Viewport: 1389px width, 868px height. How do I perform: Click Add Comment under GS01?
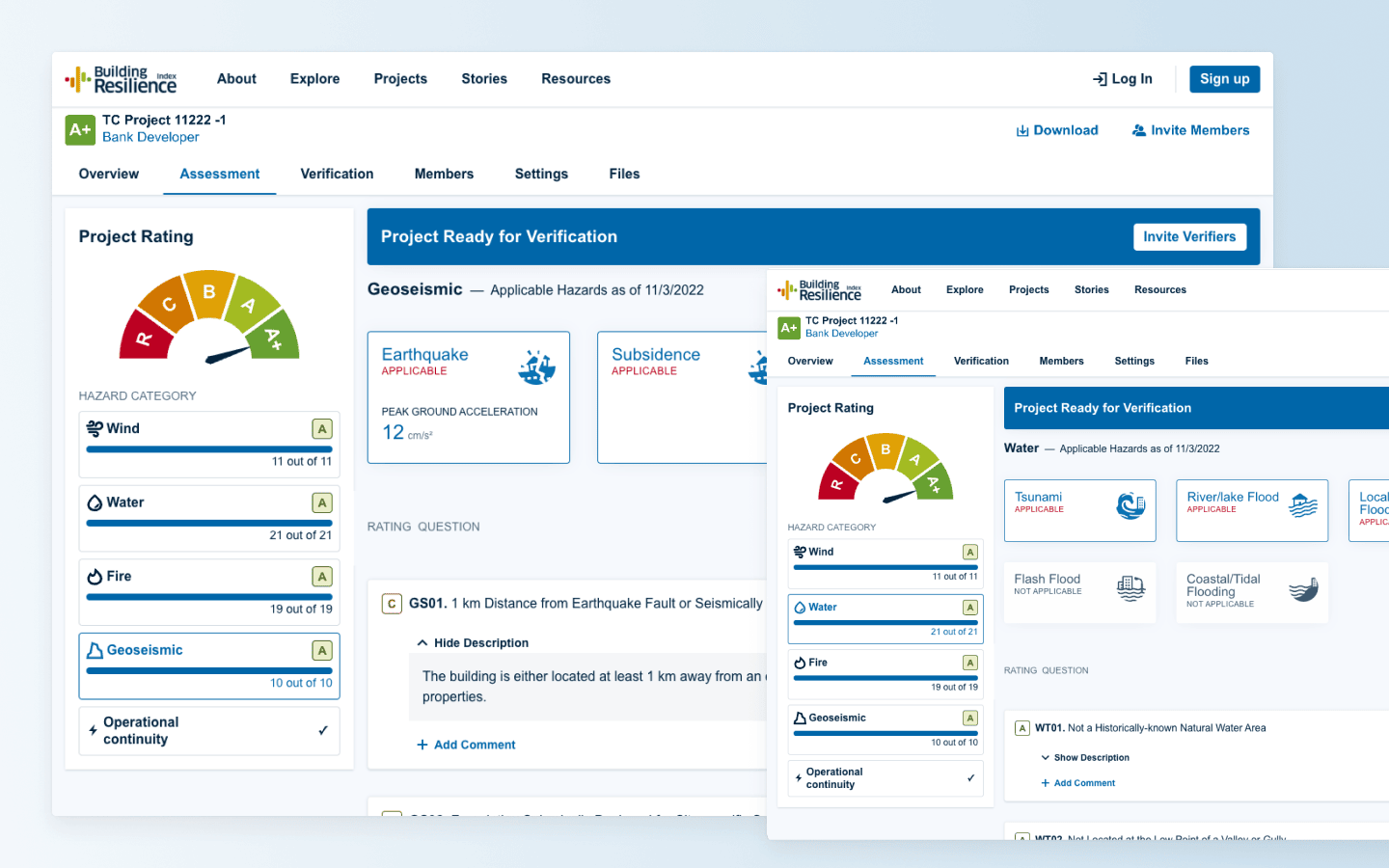466,746
